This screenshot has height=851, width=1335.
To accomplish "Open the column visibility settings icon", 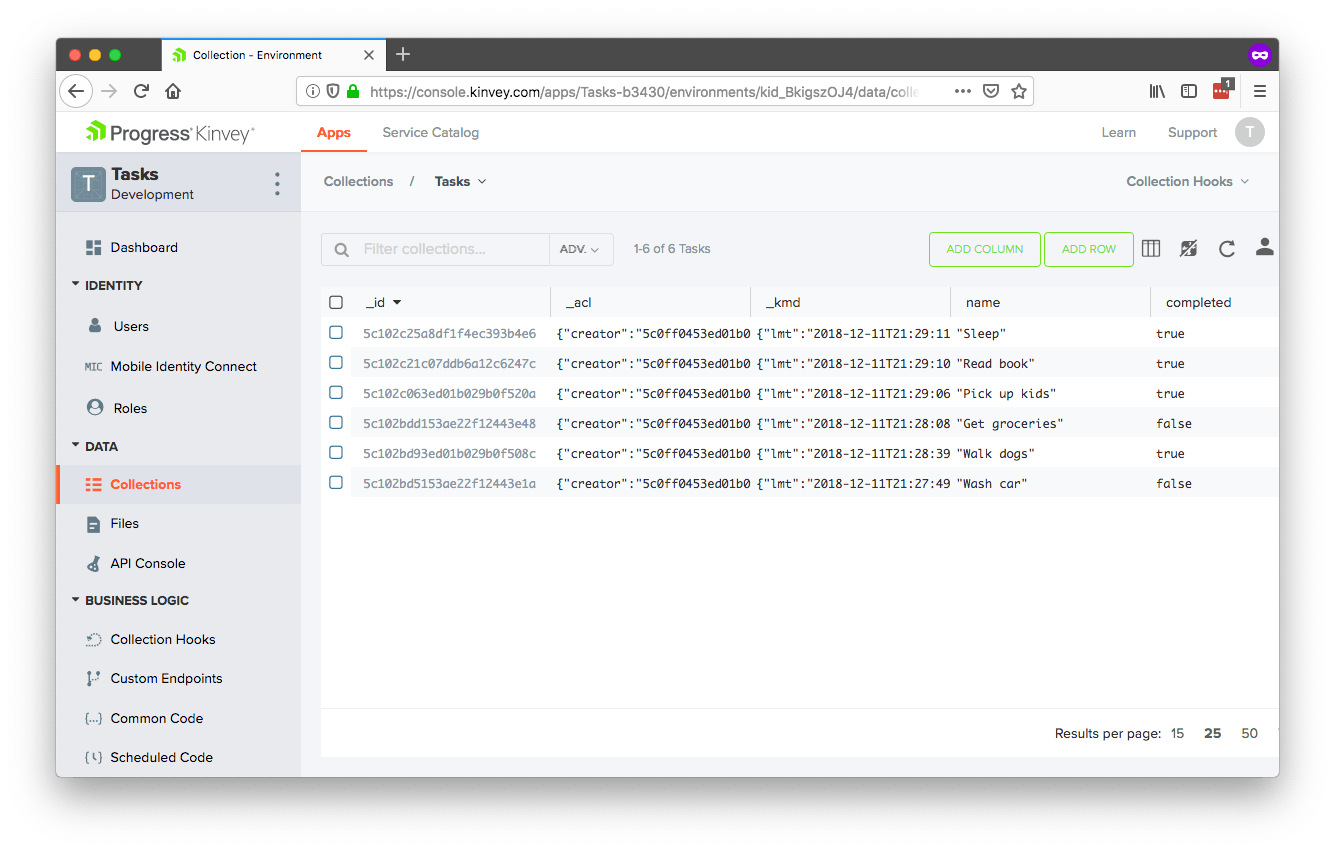I will (x=1151, y=249).
